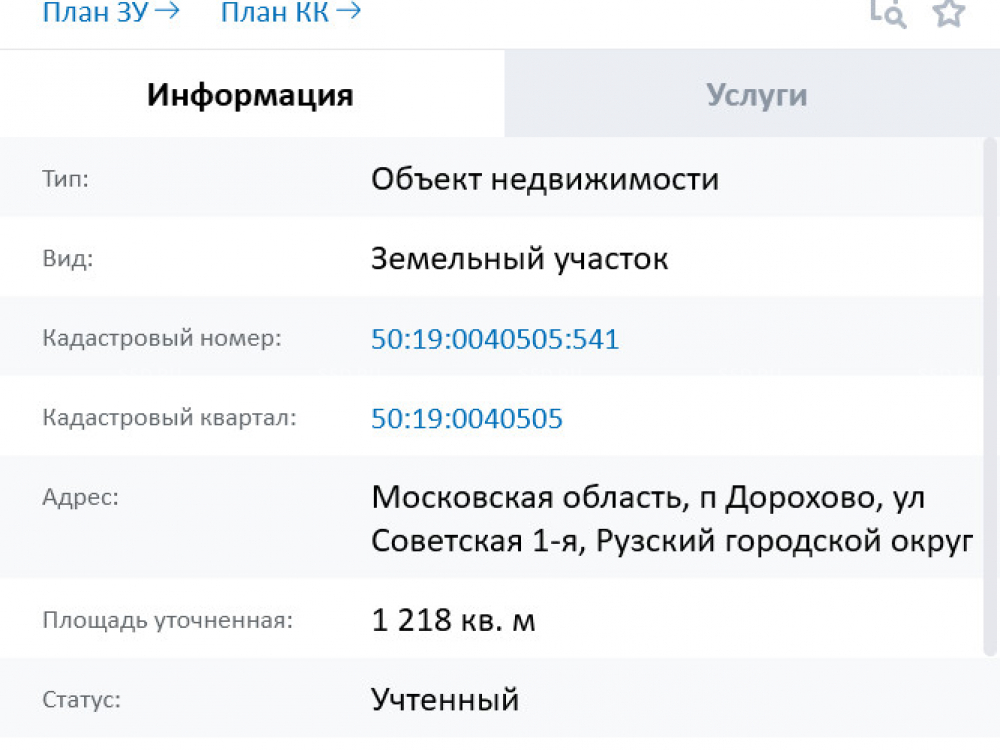Select the Учтенный status value

[445, 699]
